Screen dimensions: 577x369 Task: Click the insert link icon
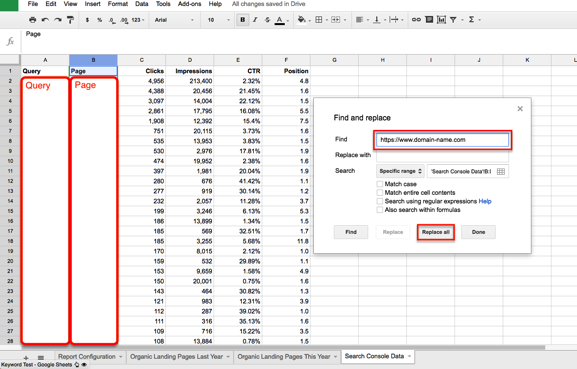click(x=416, y=20)
